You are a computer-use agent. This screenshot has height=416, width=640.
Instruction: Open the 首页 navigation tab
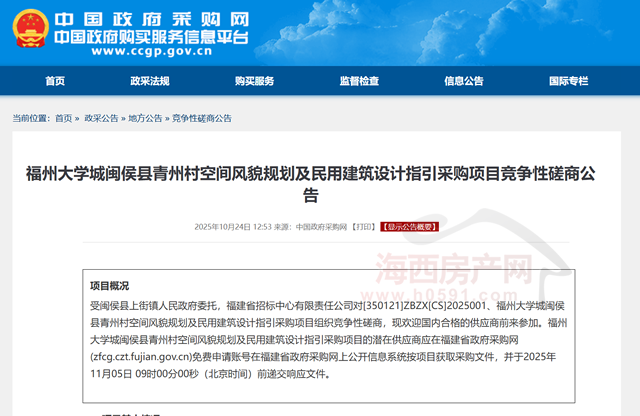click(x=55, y=81)
